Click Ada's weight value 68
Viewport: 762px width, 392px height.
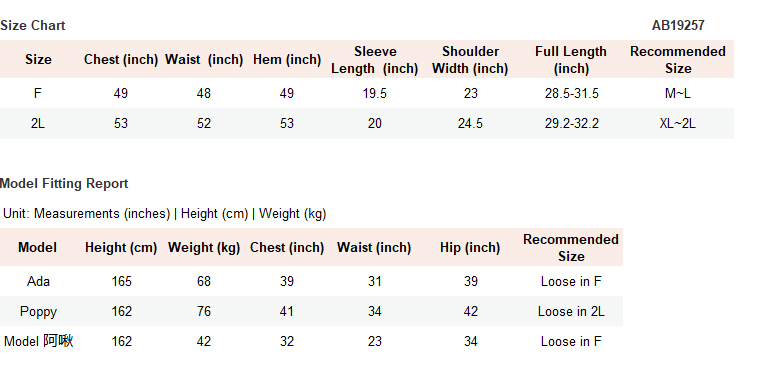tap(204, 281)
